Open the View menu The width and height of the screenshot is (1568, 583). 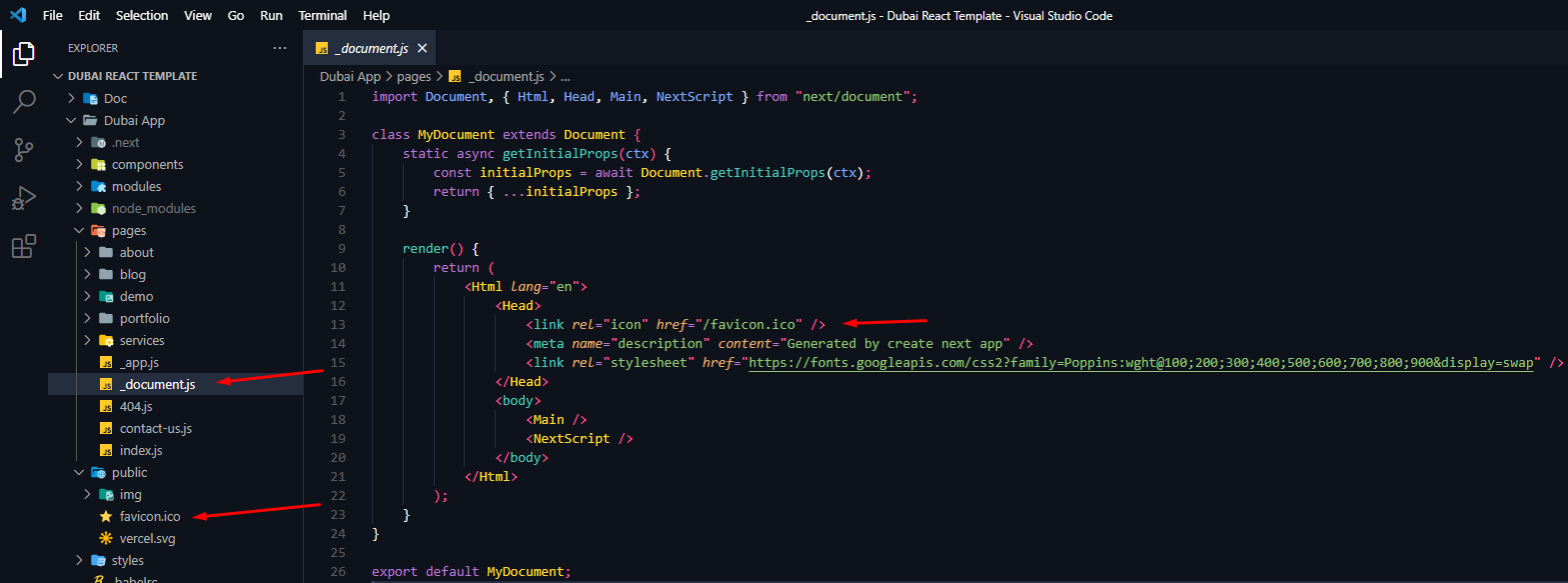tap(198, 15)
